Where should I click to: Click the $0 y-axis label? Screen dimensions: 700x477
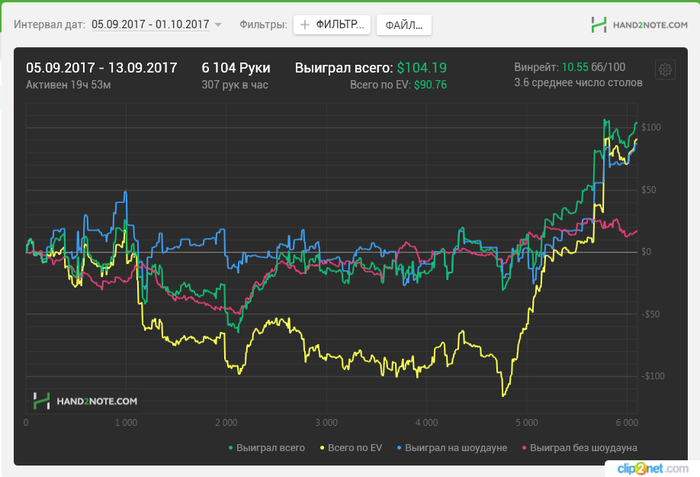(x=646, y=252)
